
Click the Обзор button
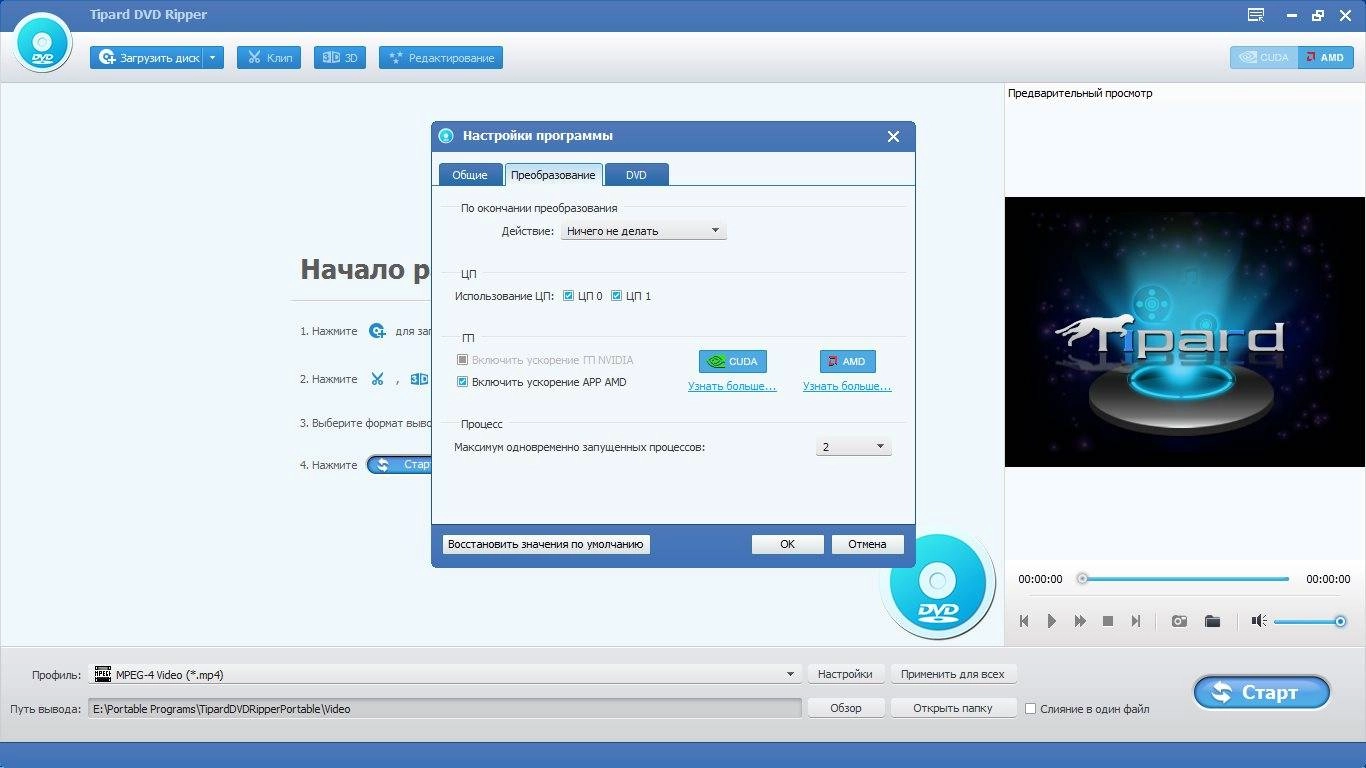click(846, 708)
